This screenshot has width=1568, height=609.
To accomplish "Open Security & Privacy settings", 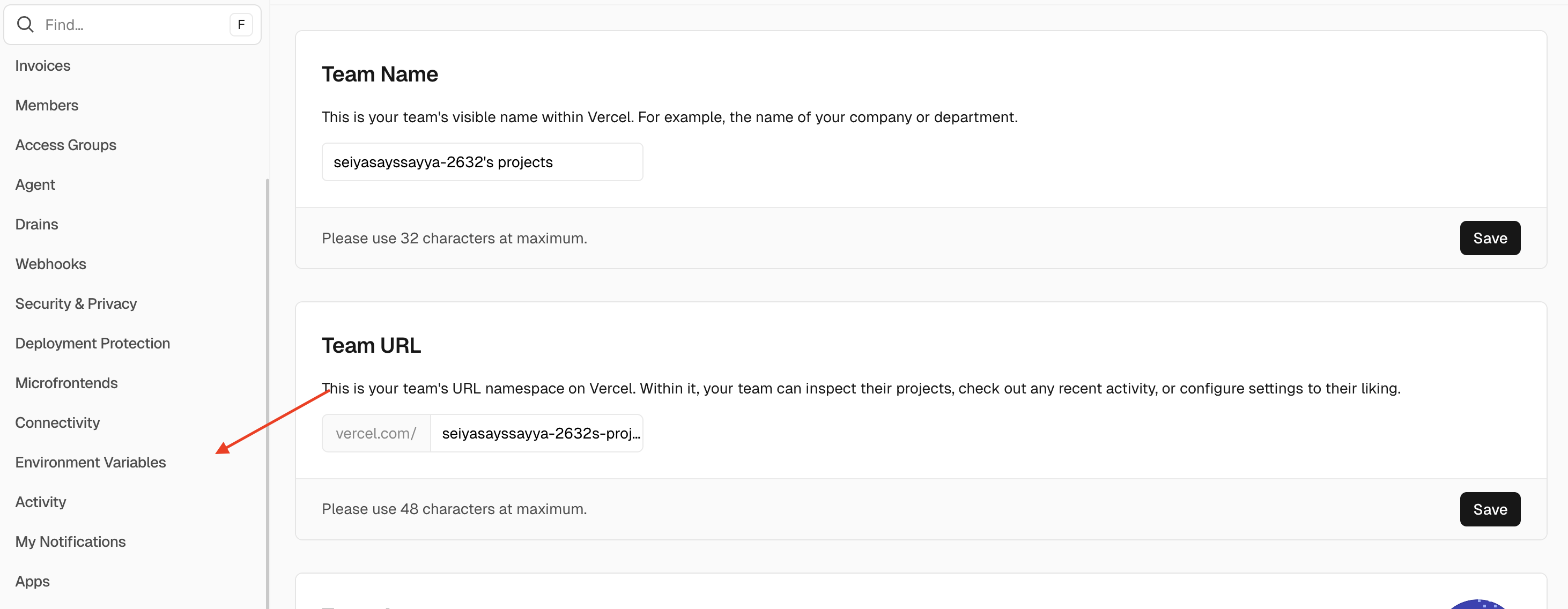I will 76,303.
